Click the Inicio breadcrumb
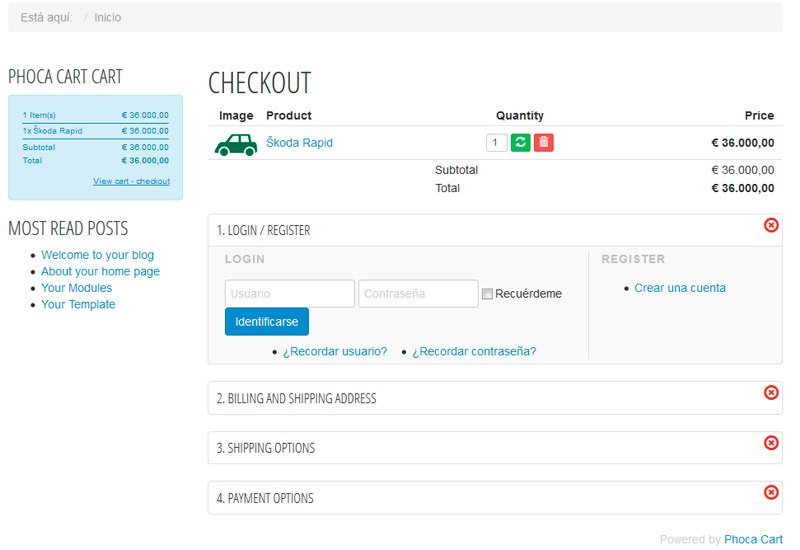800x550 pixels. [108, 17]
